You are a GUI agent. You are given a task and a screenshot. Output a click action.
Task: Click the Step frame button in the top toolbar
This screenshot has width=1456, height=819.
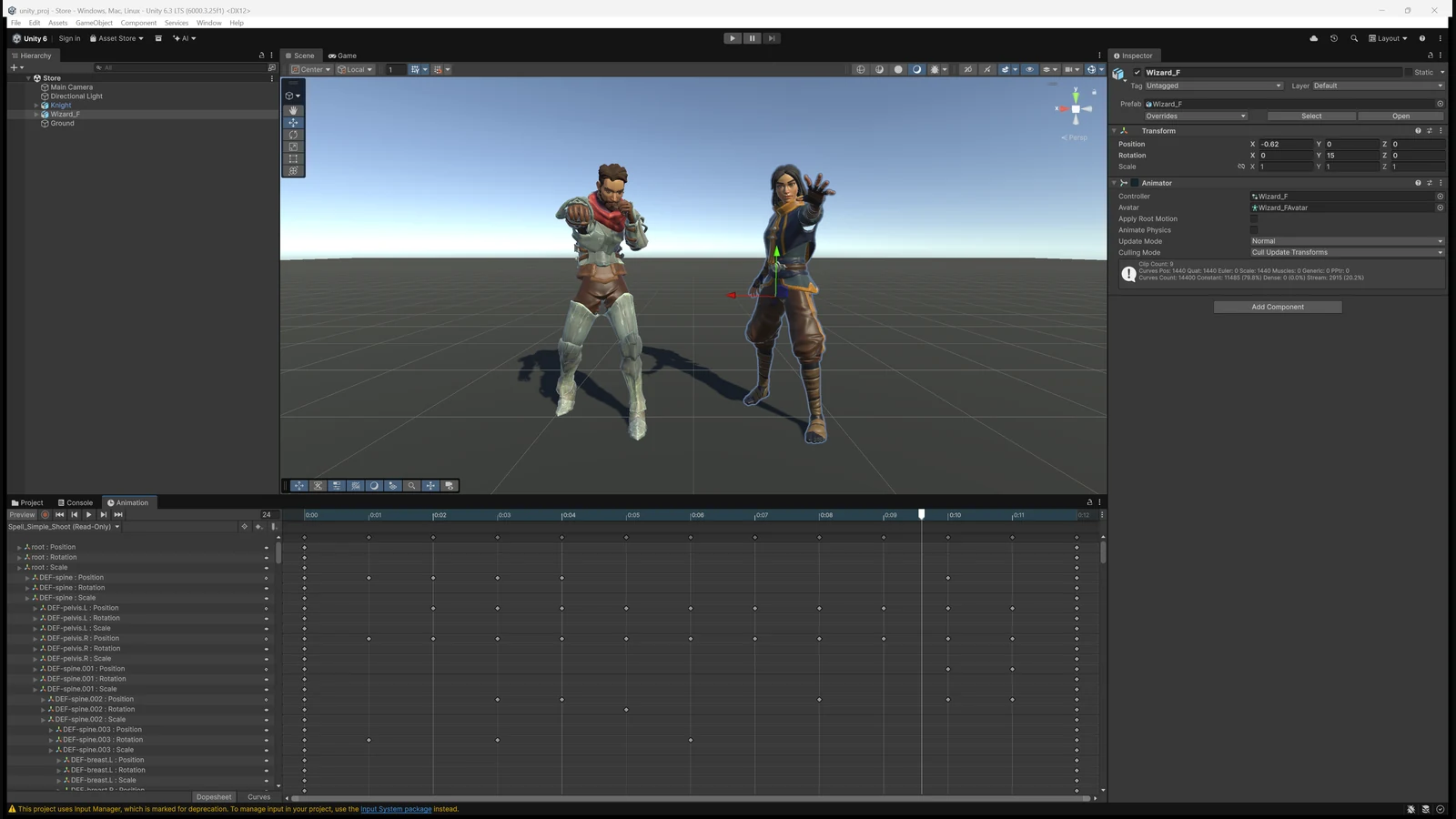[x=772, y=38]
